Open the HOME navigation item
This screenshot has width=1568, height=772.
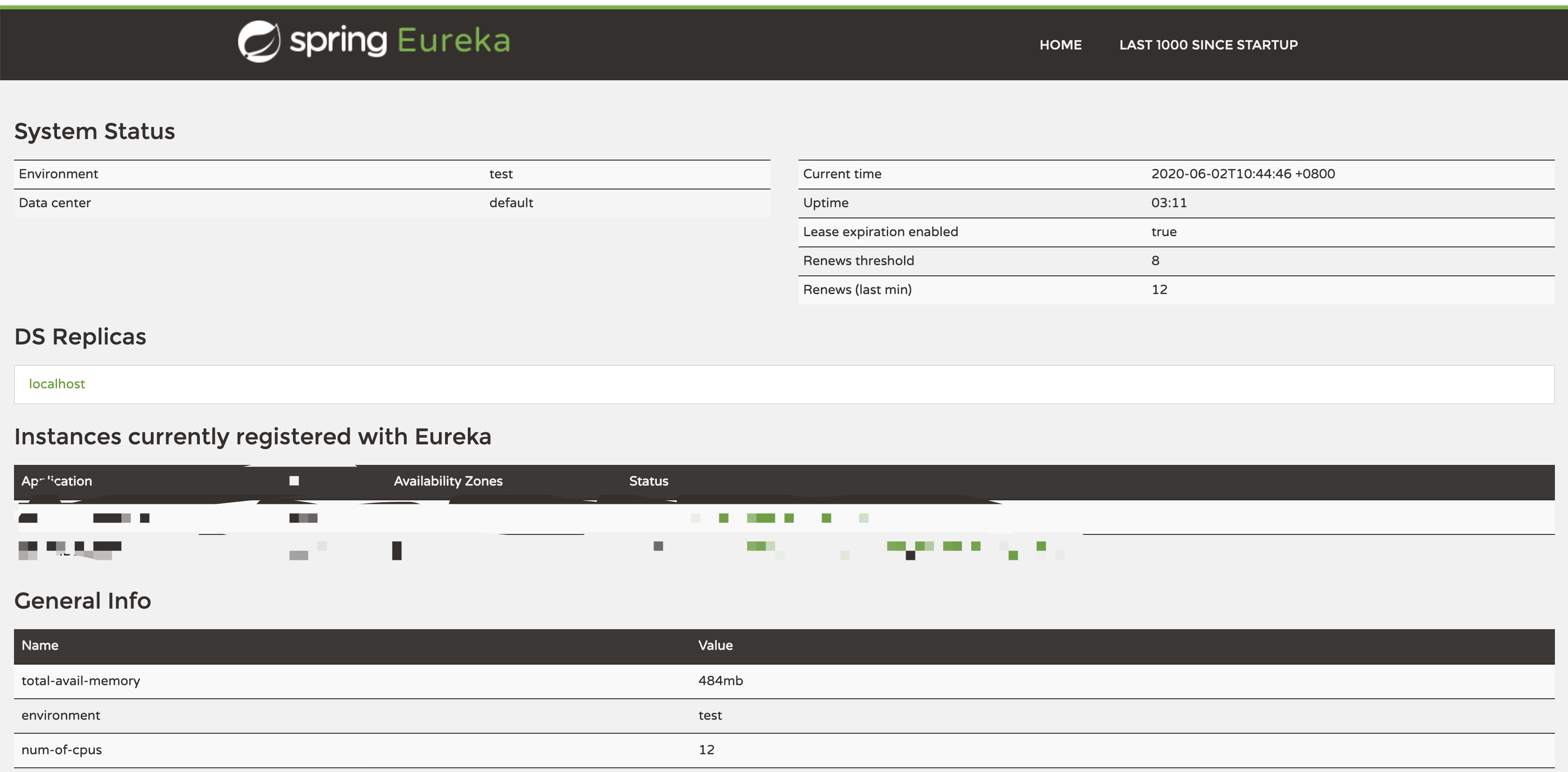point(1060,45)
